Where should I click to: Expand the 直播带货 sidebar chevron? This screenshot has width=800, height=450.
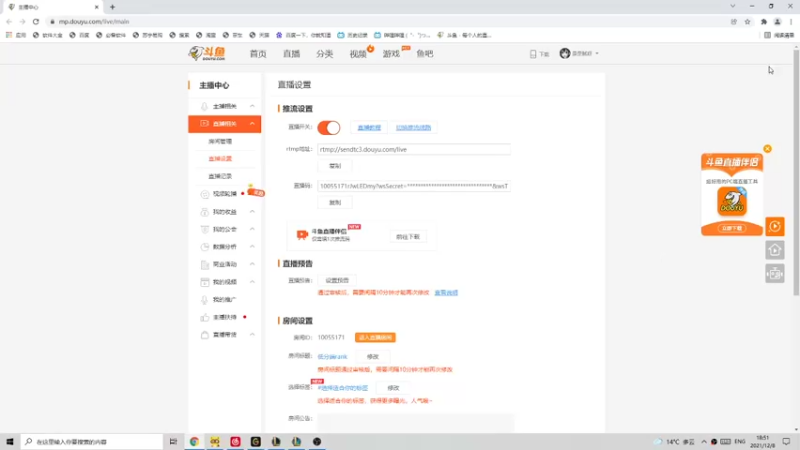[252, 335]
